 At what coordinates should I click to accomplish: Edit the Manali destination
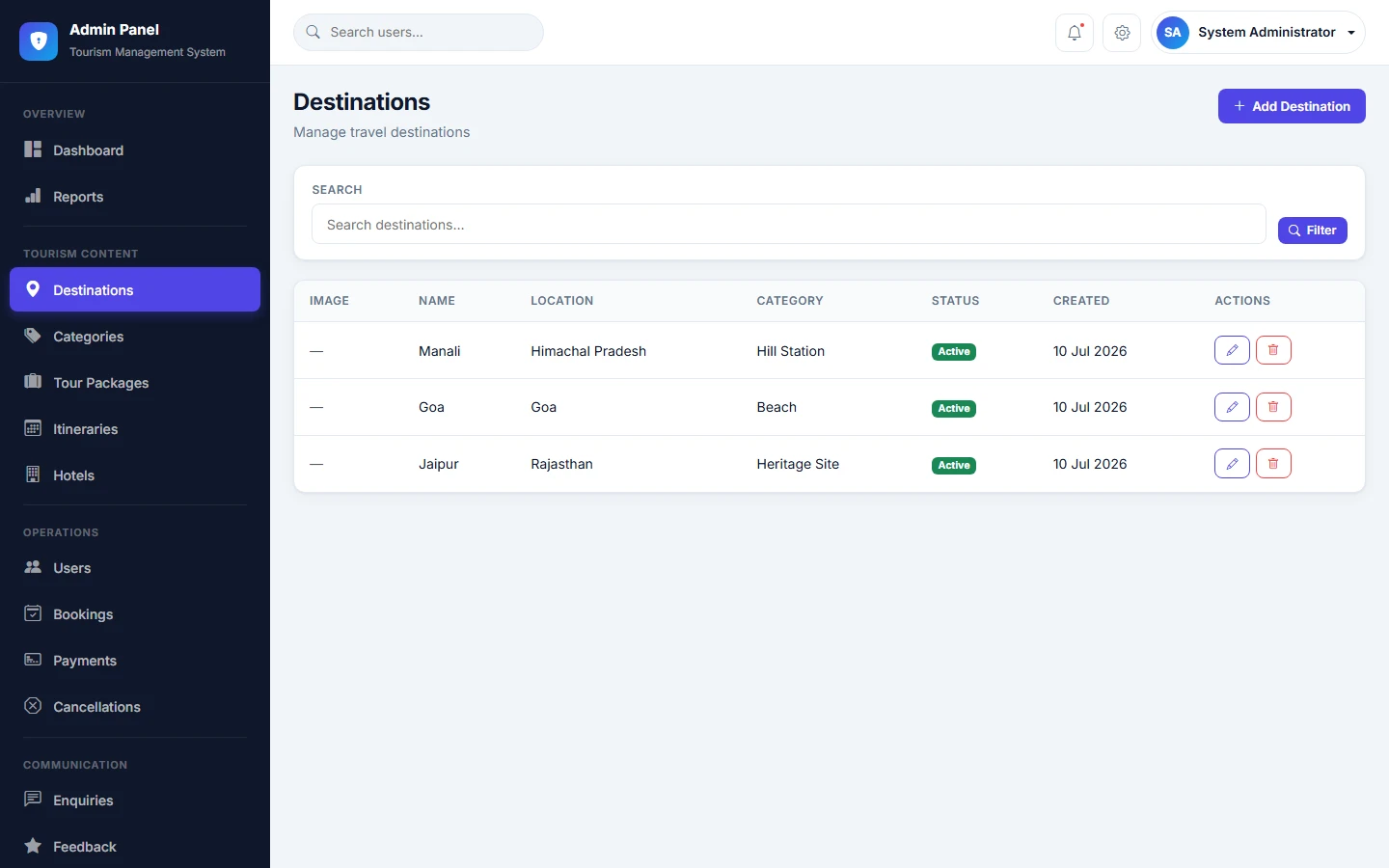(x=1232, y=350)
